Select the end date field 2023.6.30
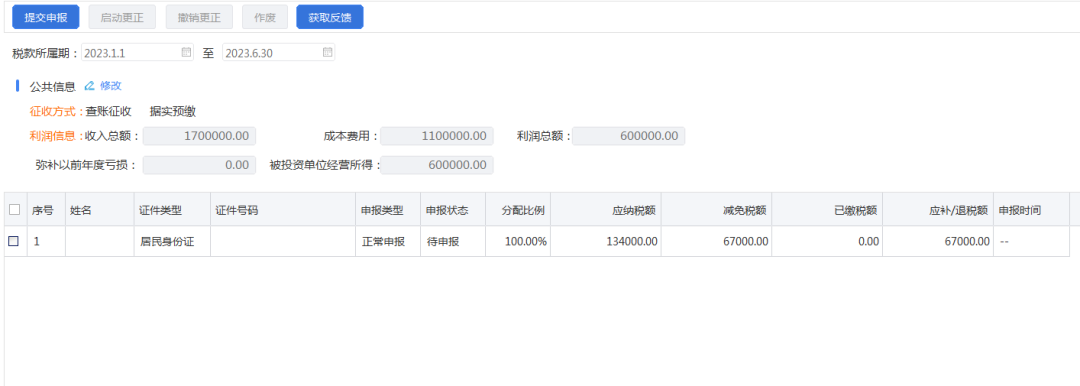The width and height of the screenshot is (1080, 386). tap(278, 52)
